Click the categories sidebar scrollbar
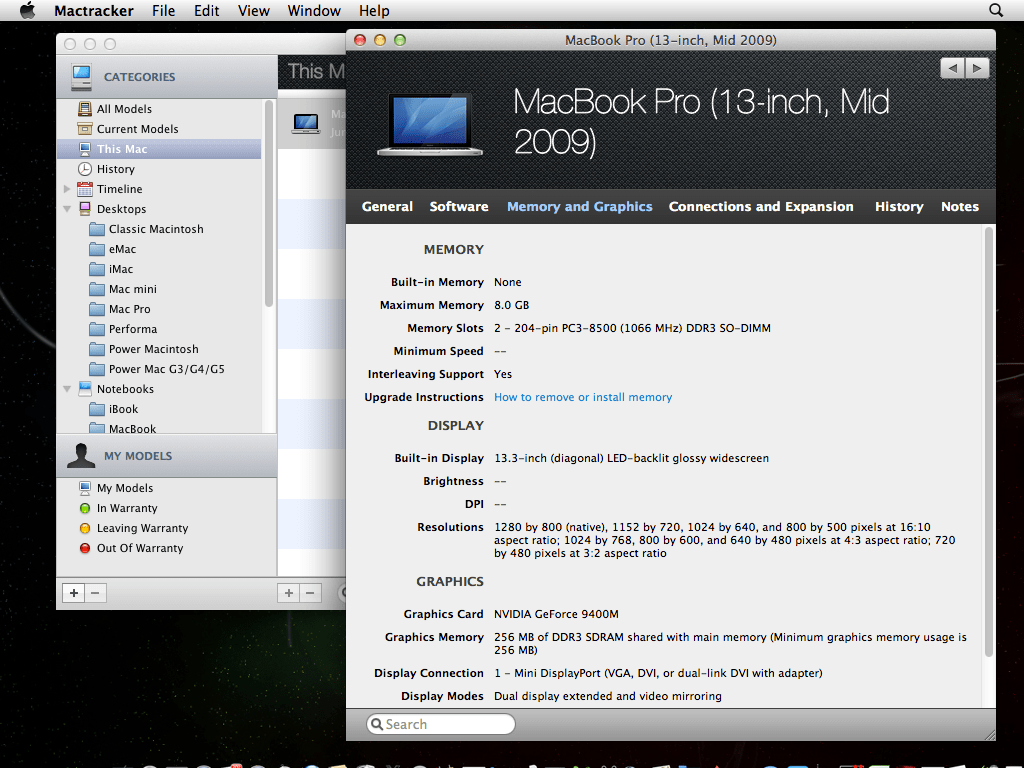Image resolution: width=1024 pixels, height=768 pixels. [x=268, y=204]
